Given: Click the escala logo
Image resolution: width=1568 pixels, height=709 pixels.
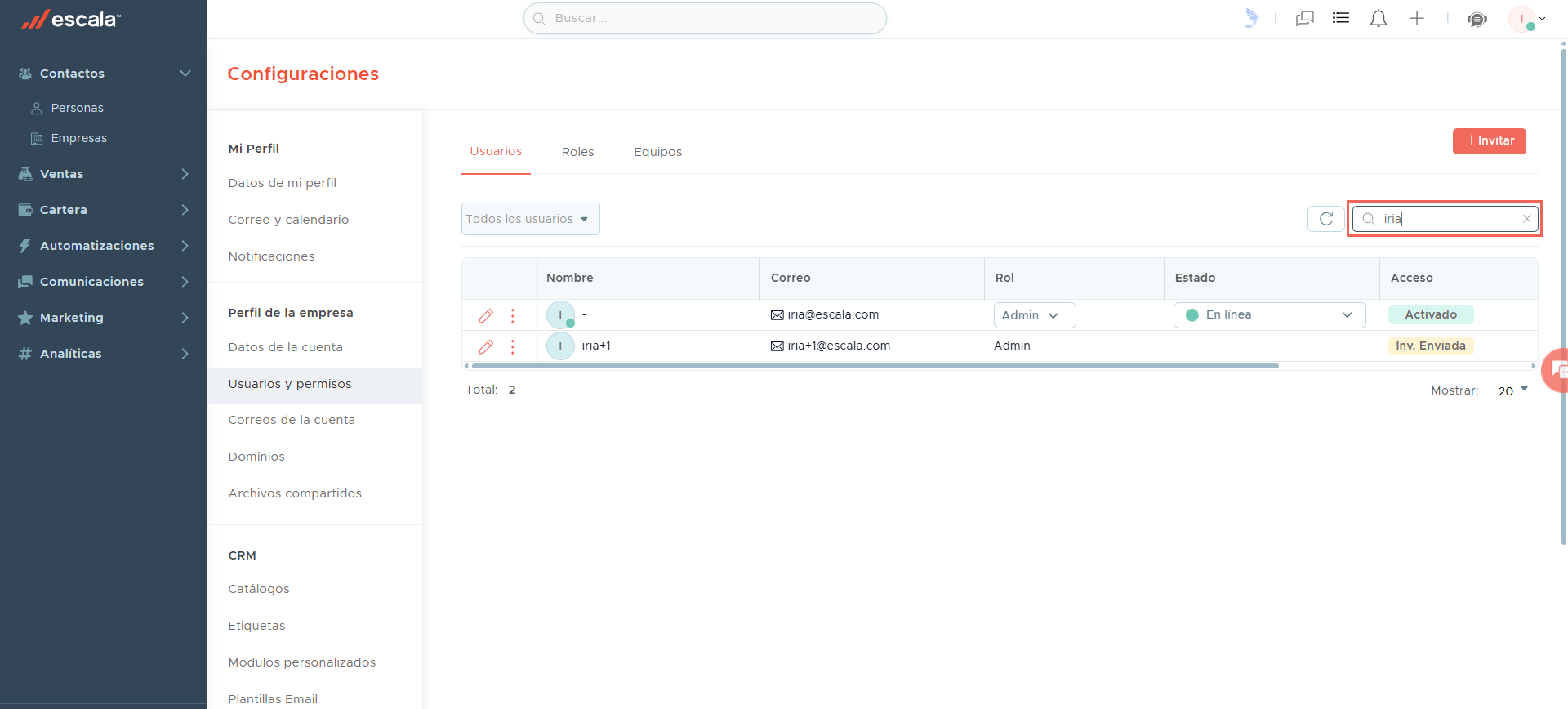Looking at the screenshot, I should point(71,19).
